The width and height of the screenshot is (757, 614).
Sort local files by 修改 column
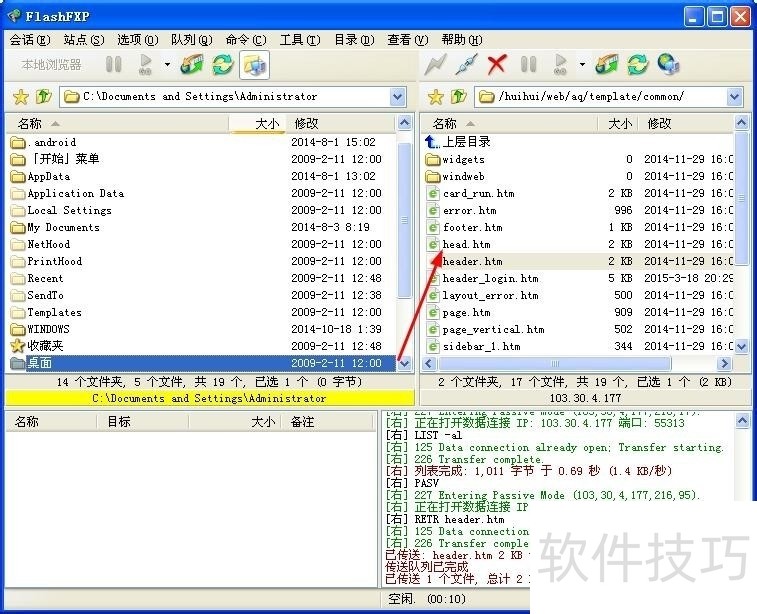point(341,124)
